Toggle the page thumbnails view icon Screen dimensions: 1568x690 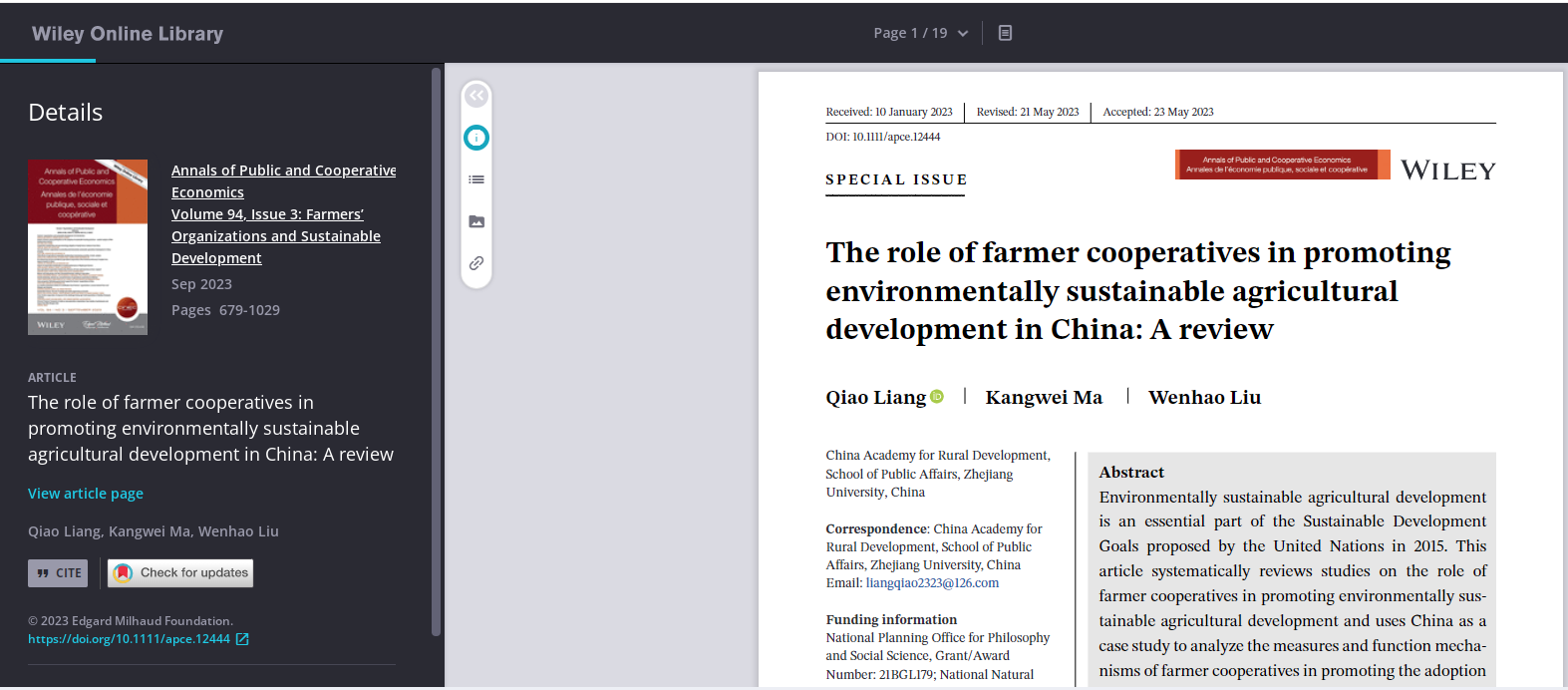[x=1005, y=33]
